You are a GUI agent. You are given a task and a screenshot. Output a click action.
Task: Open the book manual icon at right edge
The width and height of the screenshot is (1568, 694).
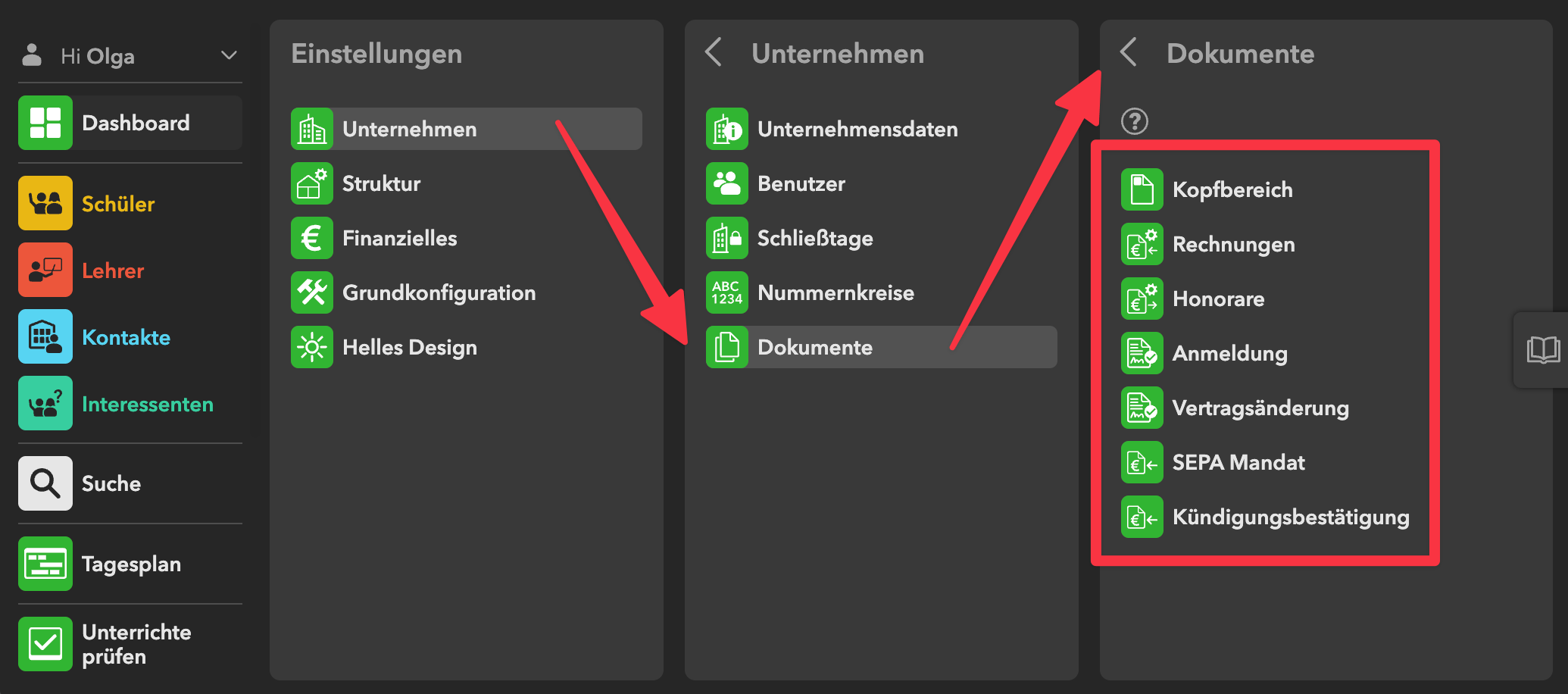[1542, 350]
